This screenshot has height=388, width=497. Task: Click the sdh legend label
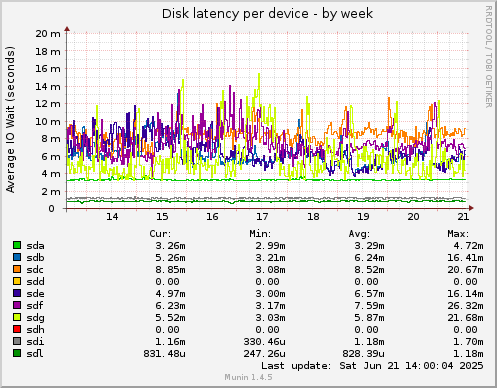[35, 330]
